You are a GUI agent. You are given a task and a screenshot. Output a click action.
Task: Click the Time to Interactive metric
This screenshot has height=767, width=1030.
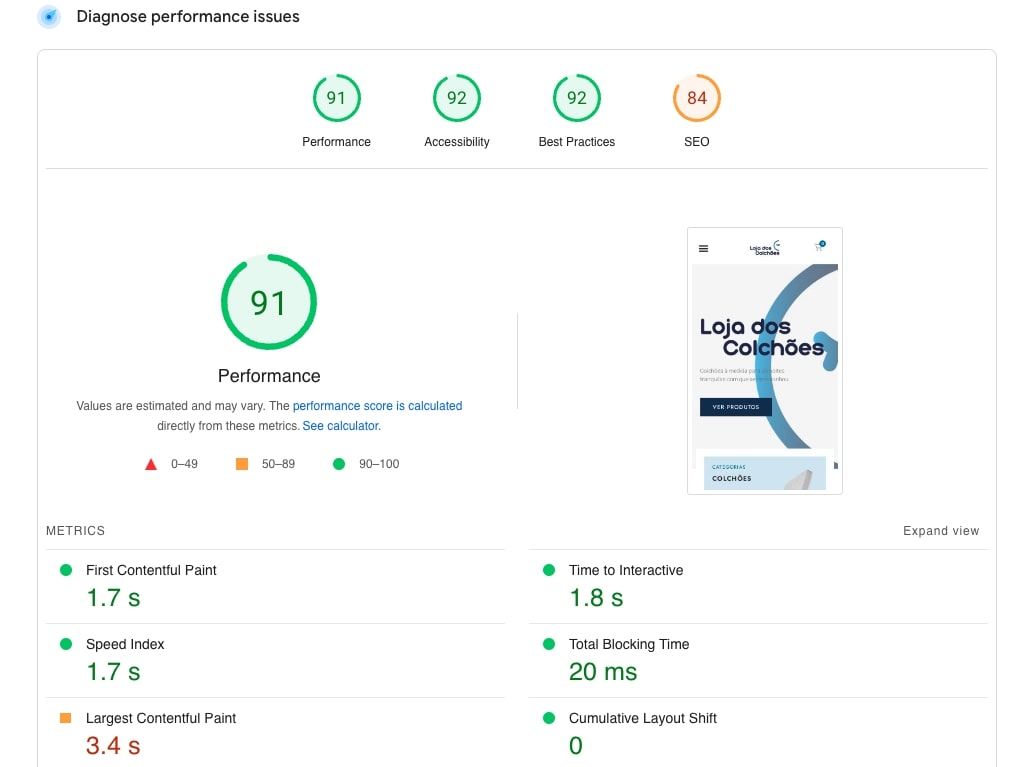[625, 570]
